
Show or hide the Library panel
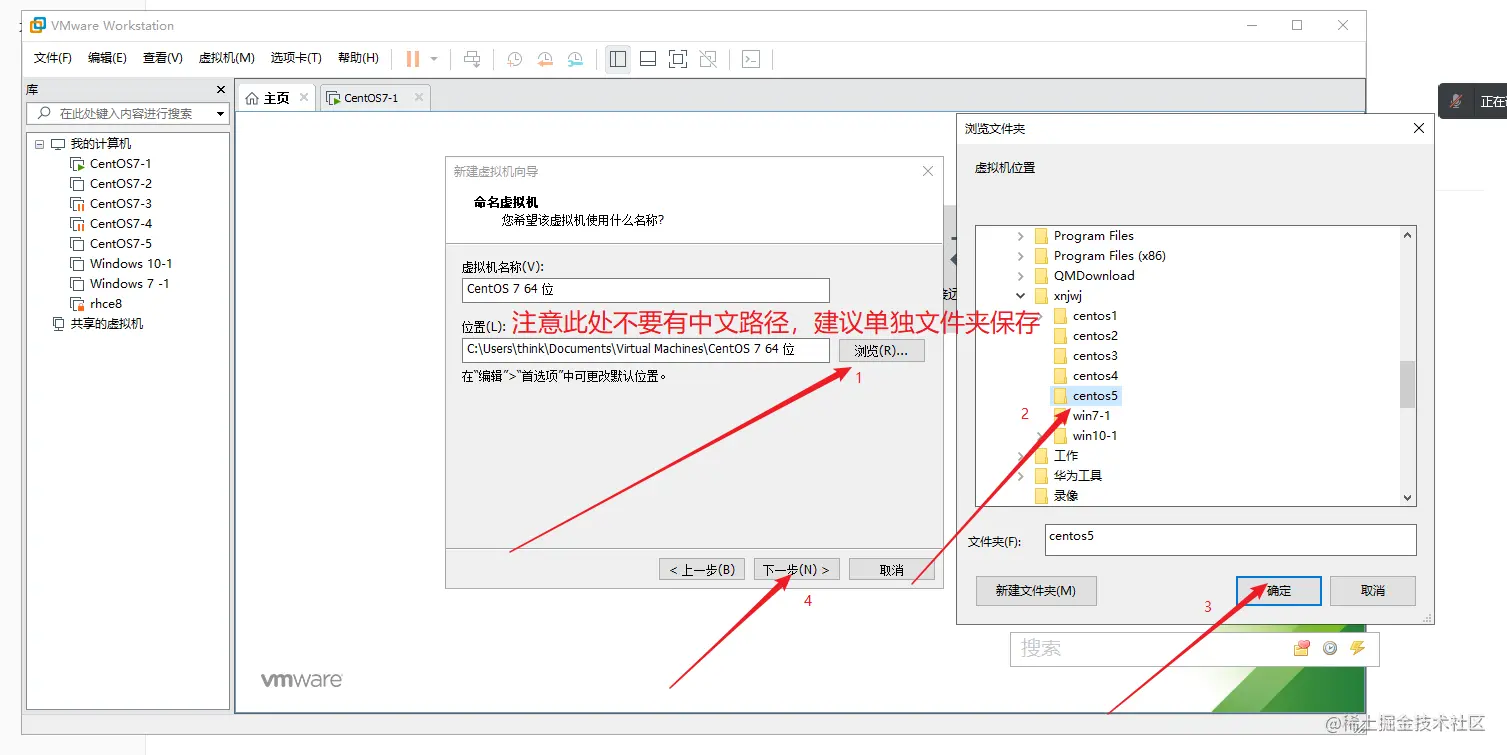click(x=617, y=59)
